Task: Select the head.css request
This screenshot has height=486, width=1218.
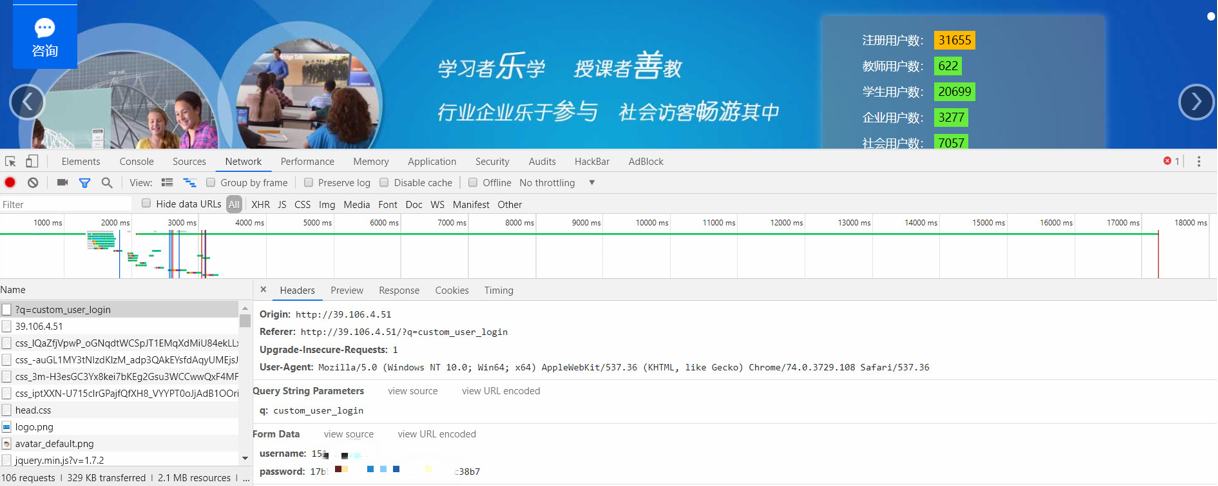Action: coord(120,410)
